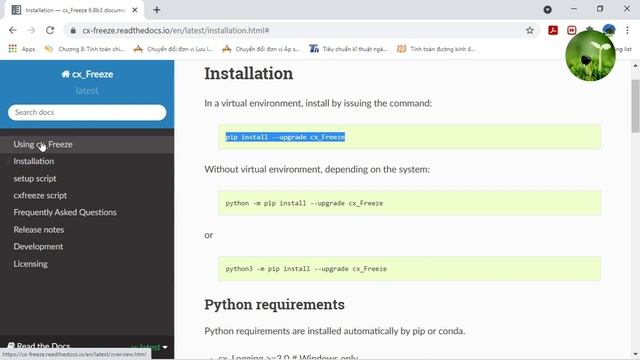
Task: Click the scrollbar up arrow
Action: pyautogui.click(x=635, y=66)
